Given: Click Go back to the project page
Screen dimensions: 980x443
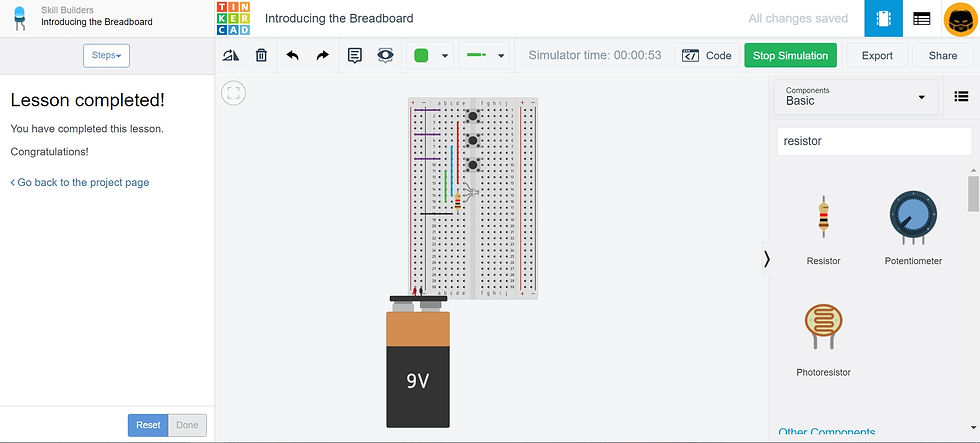Looking at the screenshot, I should click(x=80, y=182).
